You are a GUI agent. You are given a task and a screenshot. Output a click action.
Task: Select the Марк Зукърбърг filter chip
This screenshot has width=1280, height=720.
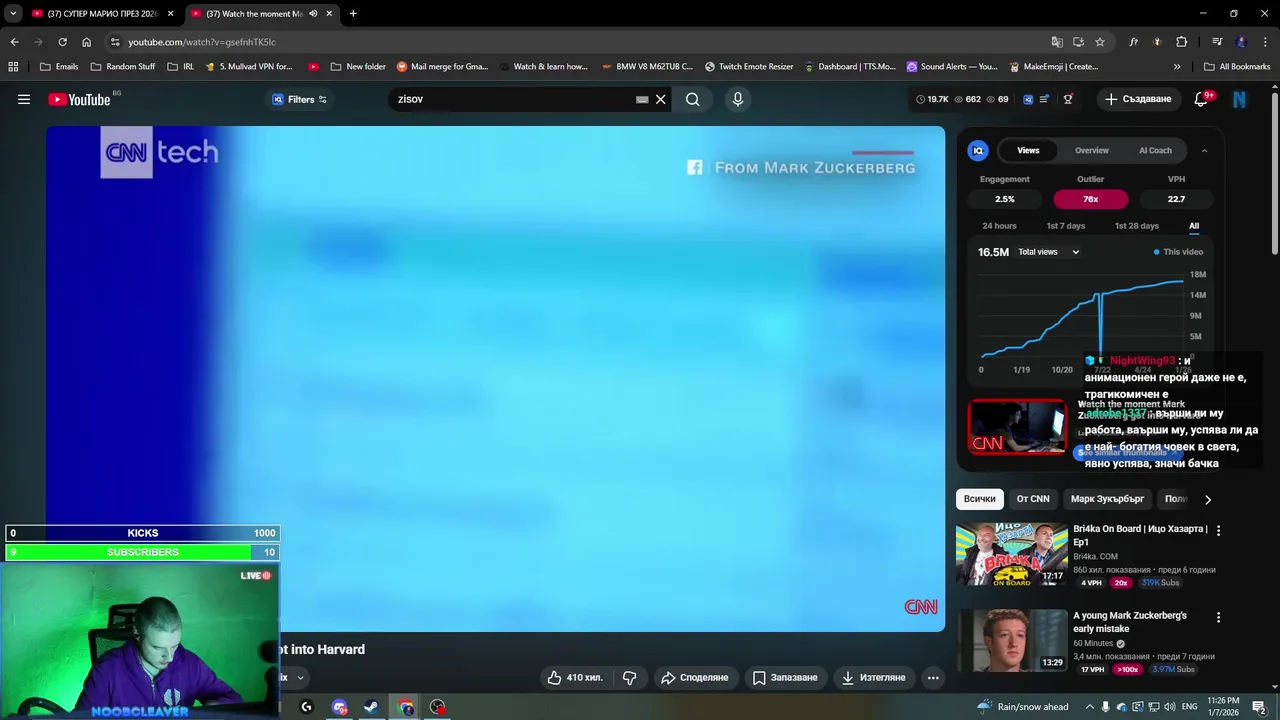pos(1107,499)
